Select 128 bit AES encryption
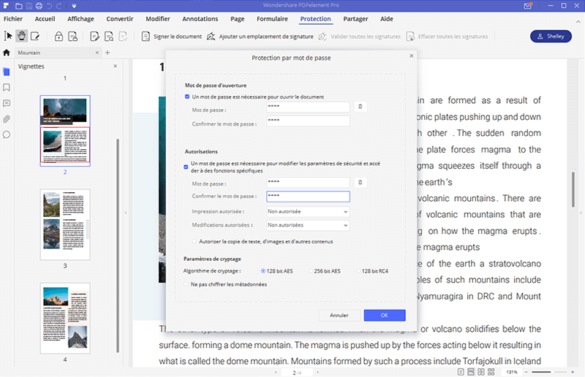The image size is (585, 377). 263,271
